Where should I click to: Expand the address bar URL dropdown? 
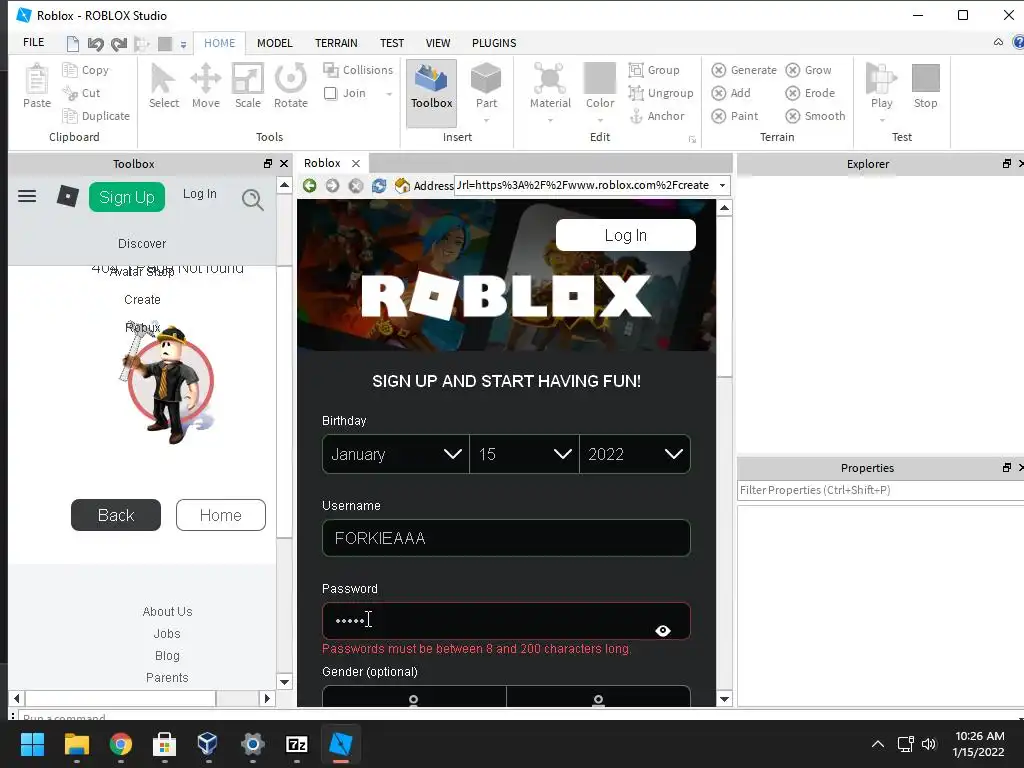click(722, 185)
